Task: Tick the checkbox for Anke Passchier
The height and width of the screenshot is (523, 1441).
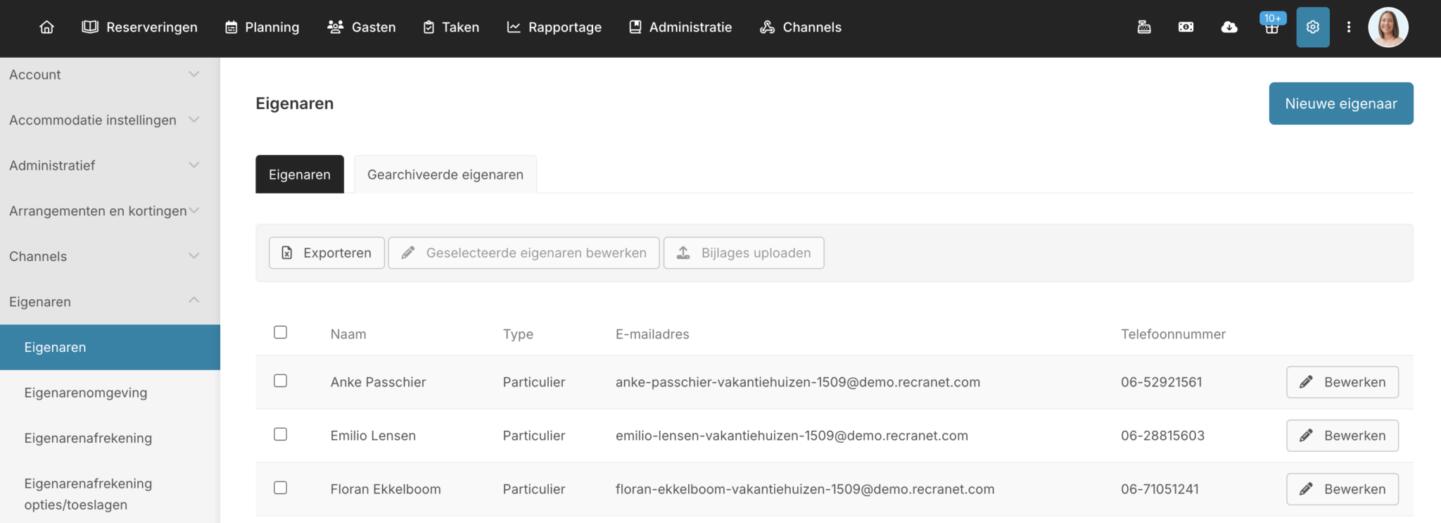Action: pyautogui.click(x=280, y=381)
